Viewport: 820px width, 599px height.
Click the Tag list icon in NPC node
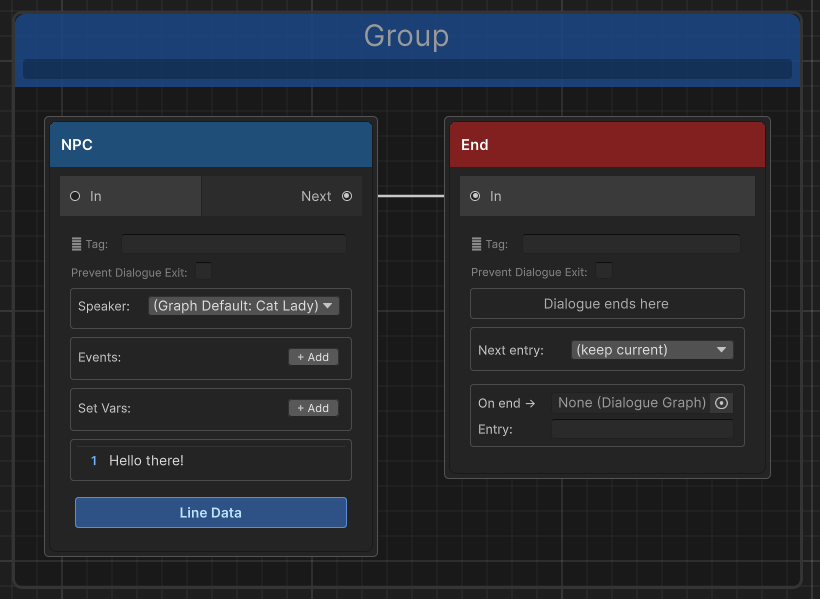[x=76, y=244]
